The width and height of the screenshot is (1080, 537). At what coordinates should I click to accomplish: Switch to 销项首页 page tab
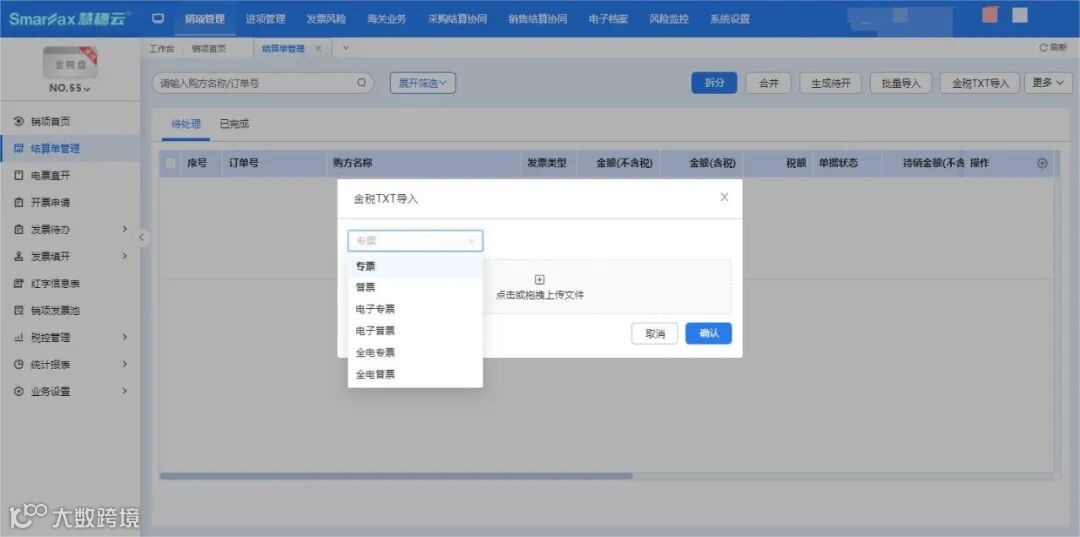pos(209,49)
